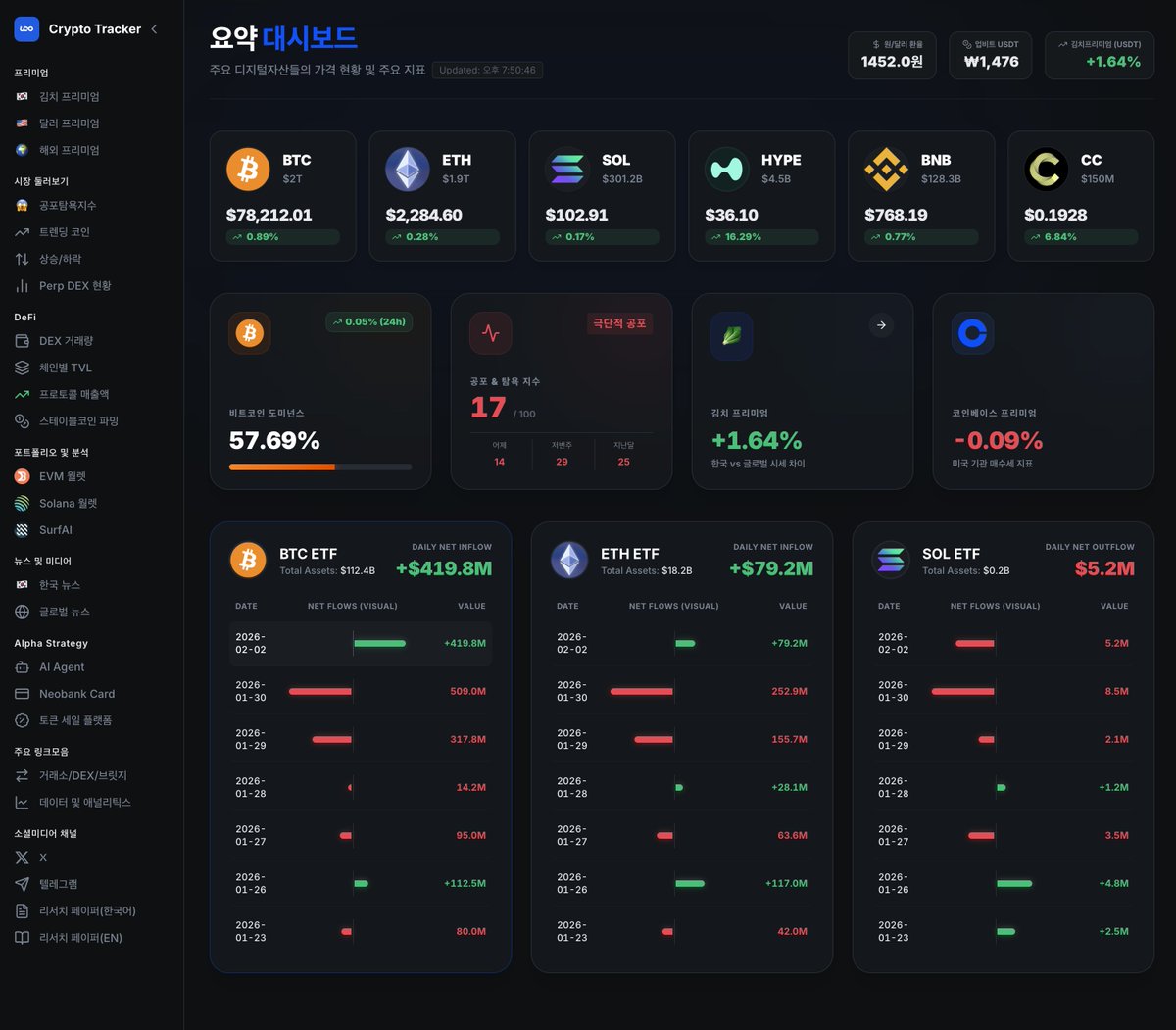This screenshot has height=1030, width=1176.
Task: Click the 김치프리미엄 (USDT) +1.64% box
Action: [1100, 55]
